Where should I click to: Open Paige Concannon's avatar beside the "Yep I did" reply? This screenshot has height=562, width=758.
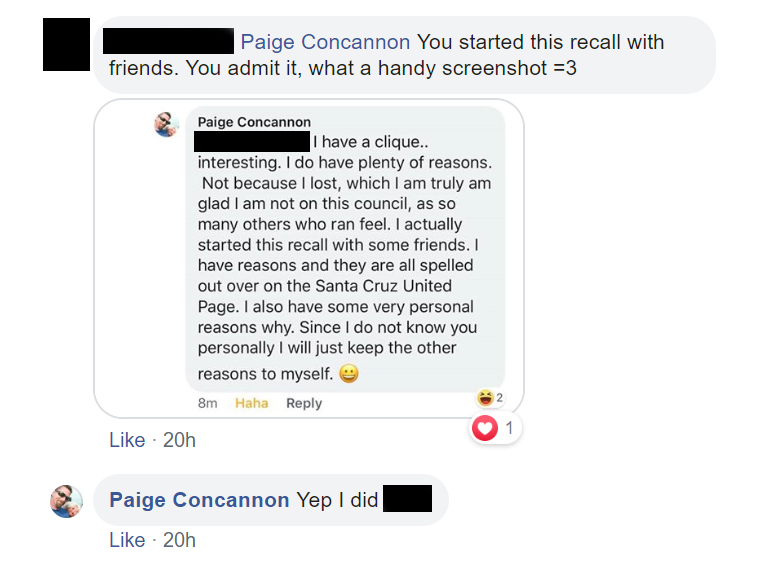tap(67, 501)
